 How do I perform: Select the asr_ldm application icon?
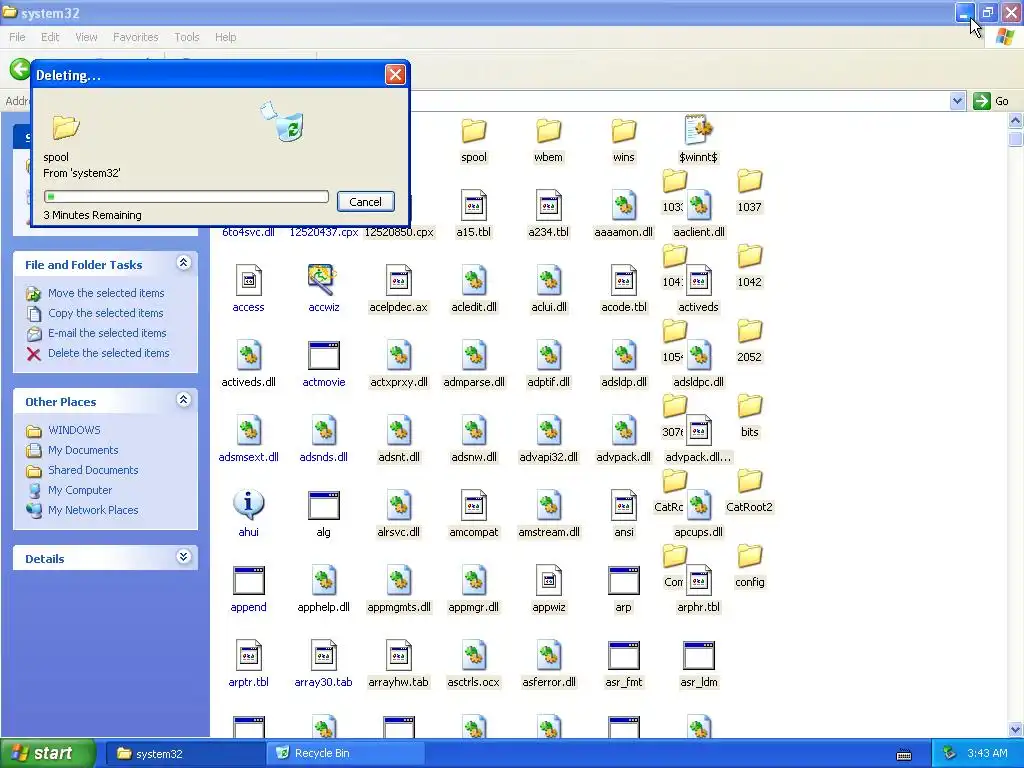click(x=699, y=656)
